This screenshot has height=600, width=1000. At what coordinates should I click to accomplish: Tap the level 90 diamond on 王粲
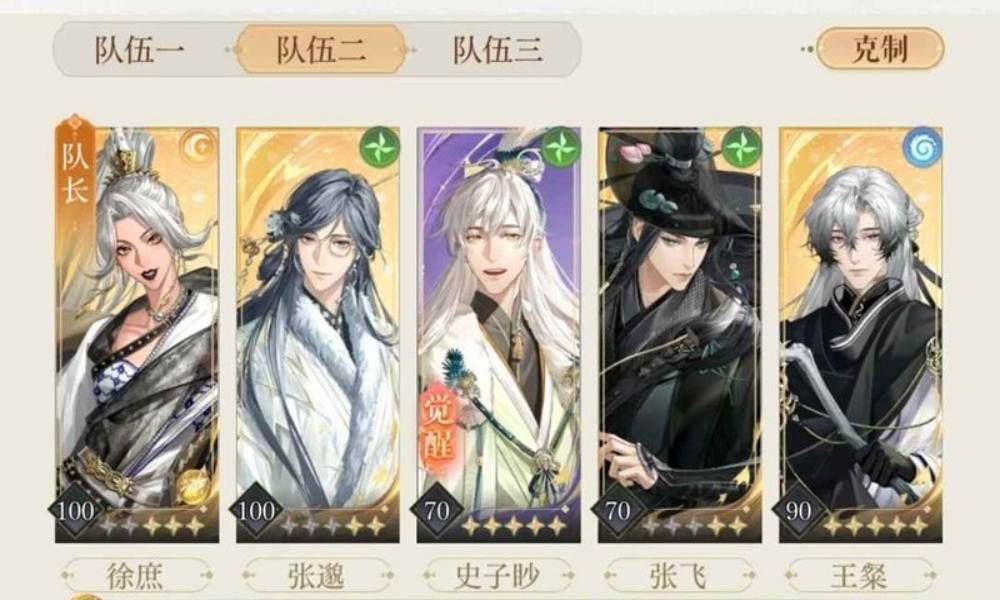pyautogui.click(x=798, y=511)
